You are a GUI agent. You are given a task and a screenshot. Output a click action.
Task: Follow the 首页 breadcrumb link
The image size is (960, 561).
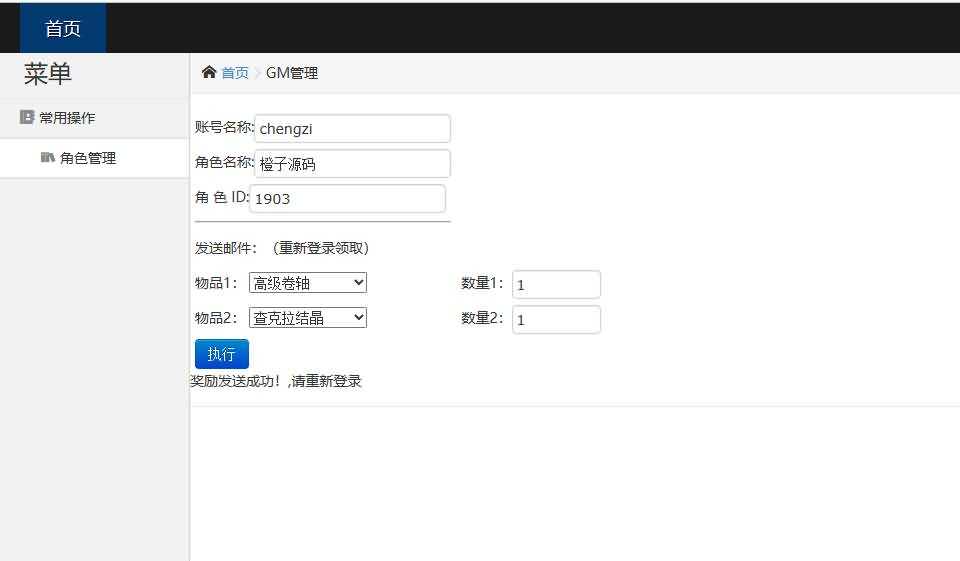235,73
